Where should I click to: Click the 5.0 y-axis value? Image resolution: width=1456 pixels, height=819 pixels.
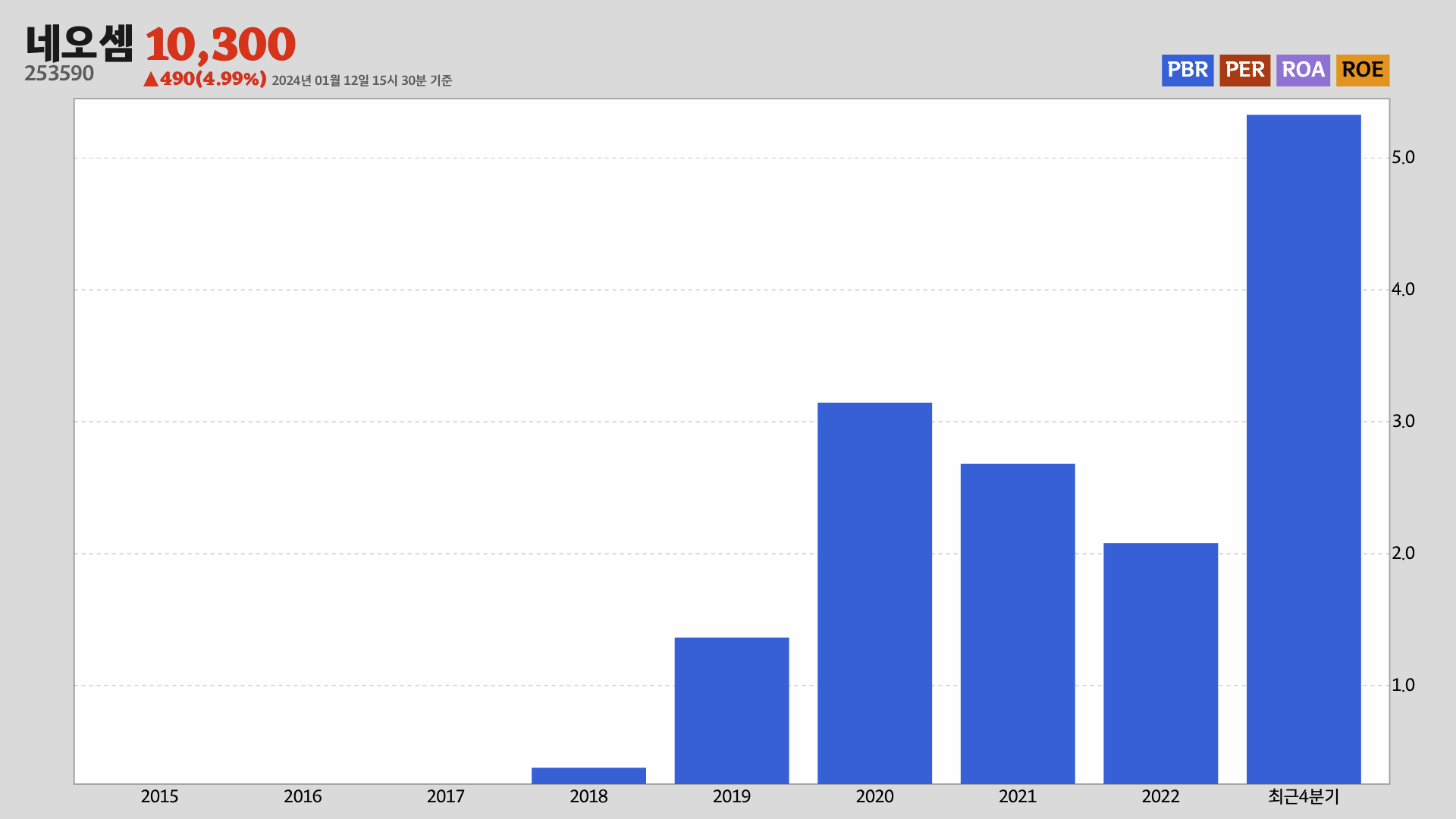point(1403,158)
